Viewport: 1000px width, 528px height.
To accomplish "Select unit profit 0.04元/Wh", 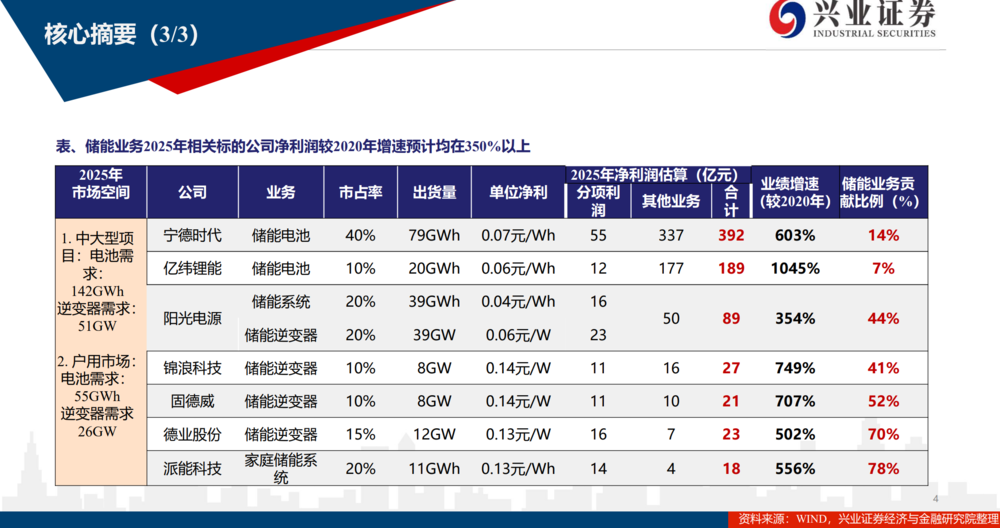I will point(518,302).
